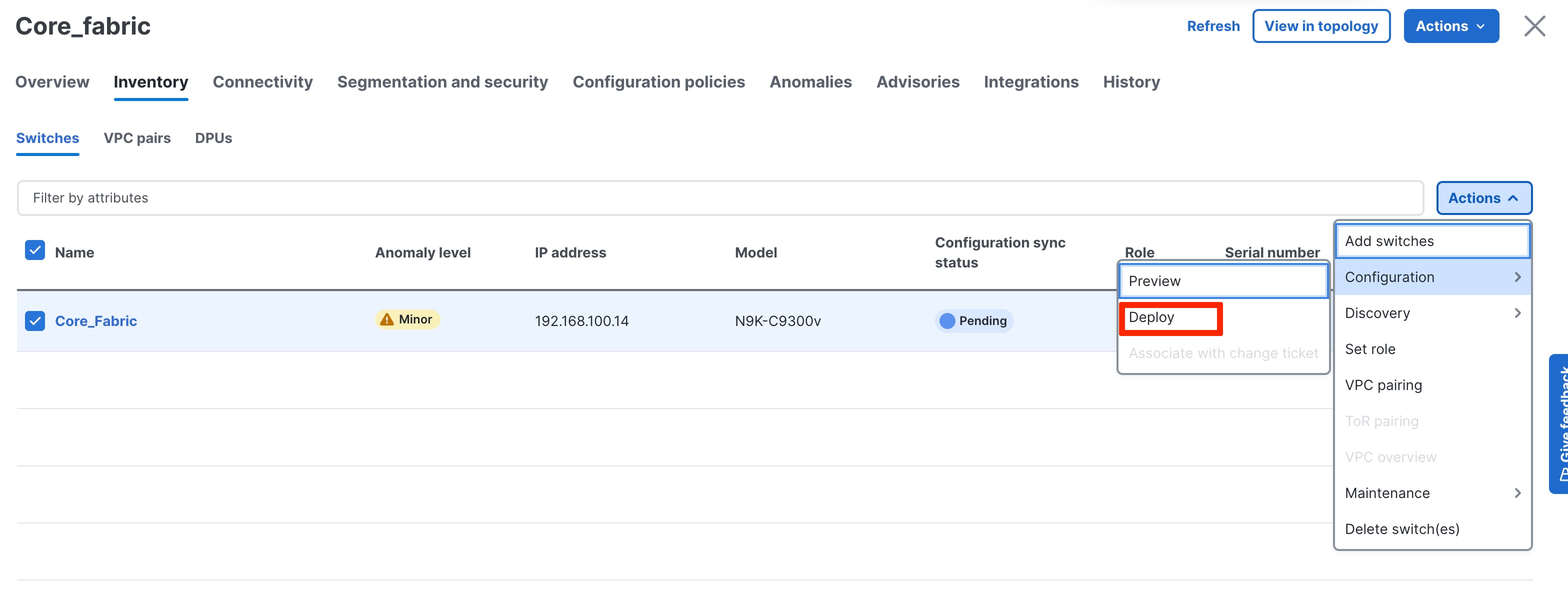The width and height of the screenshot is (1568, 602).
Task: Click the blue Pending status dot
Action: [946, 321]
